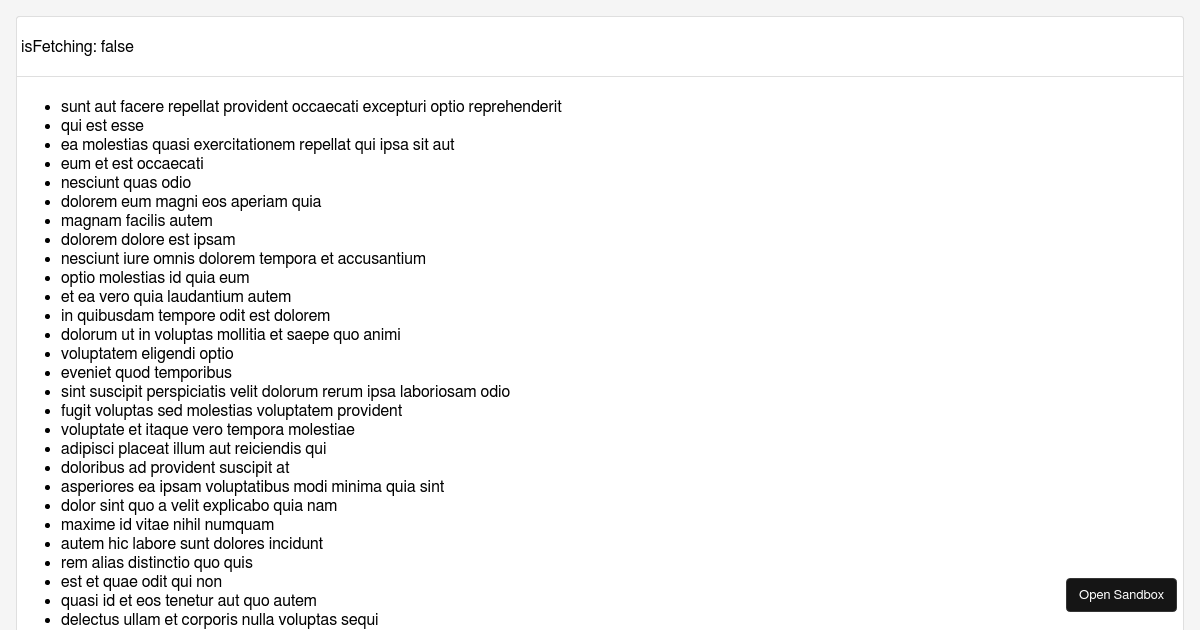1200x630 pixels.
Task: Click 'voluptatem eligendi optio' list item
Action: 147,354
